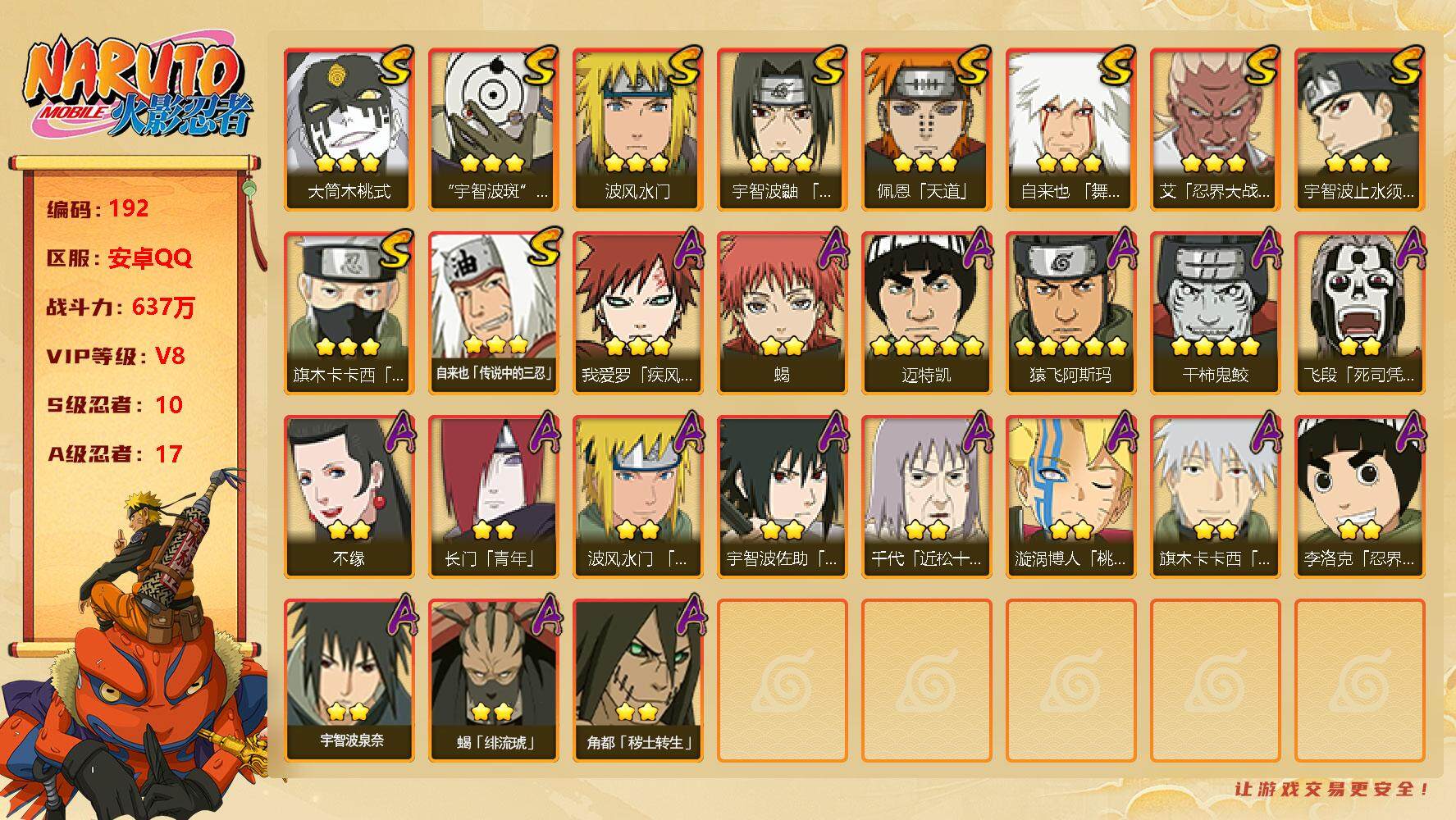The image size is (1456, 820).
Task: Select the 迈特凯 ninja card
Action: tap(926, 313)
